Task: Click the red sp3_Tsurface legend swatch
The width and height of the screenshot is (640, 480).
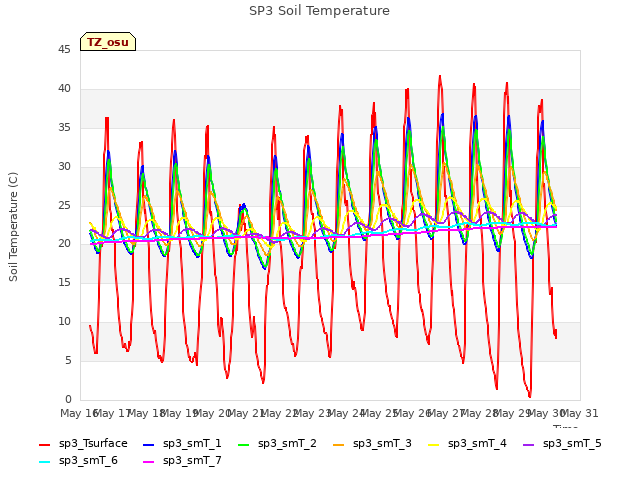Action: click(44, 444)
